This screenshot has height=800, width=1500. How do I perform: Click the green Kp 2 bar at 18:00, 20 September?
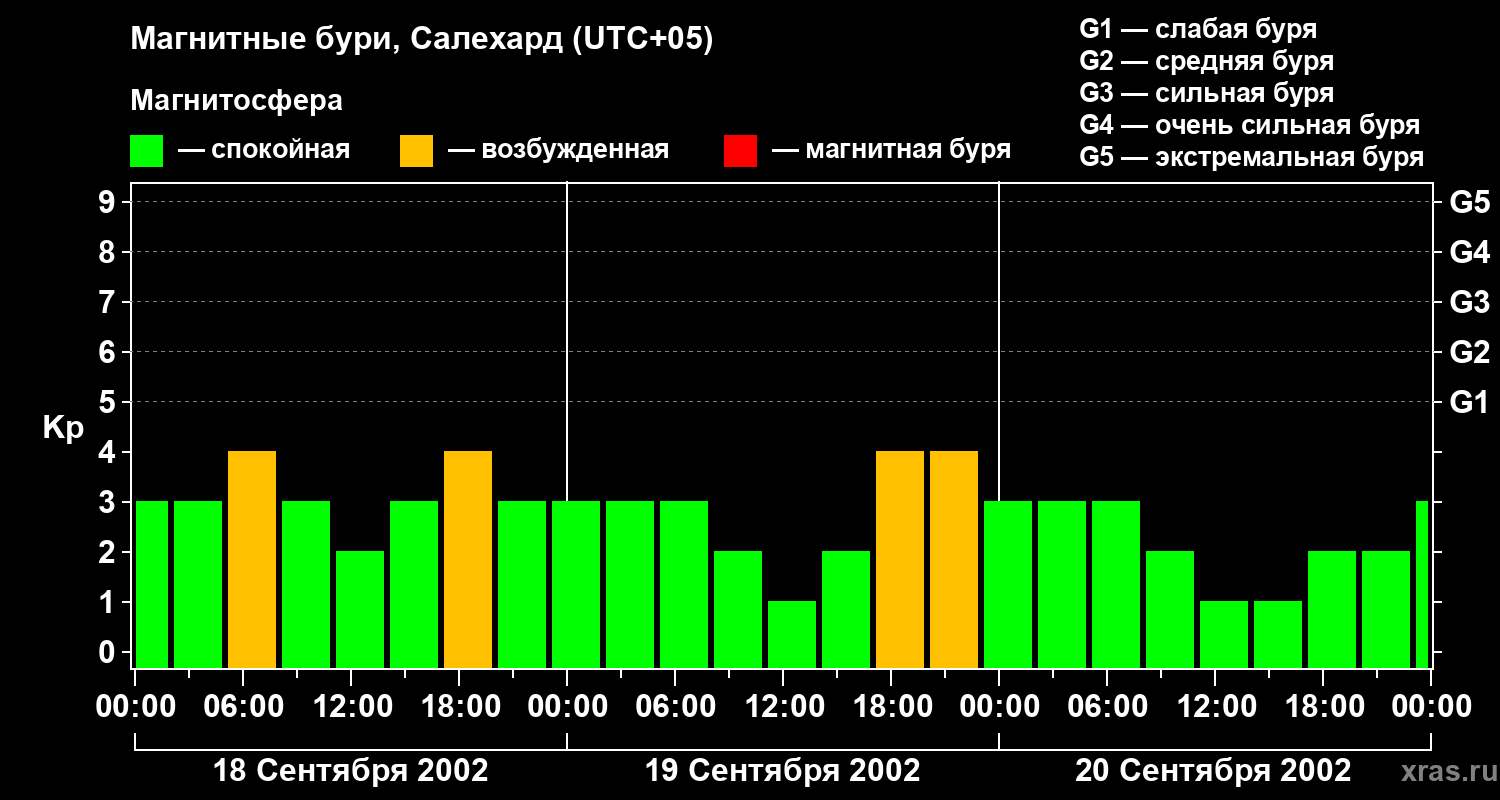tap(1332, 610)
